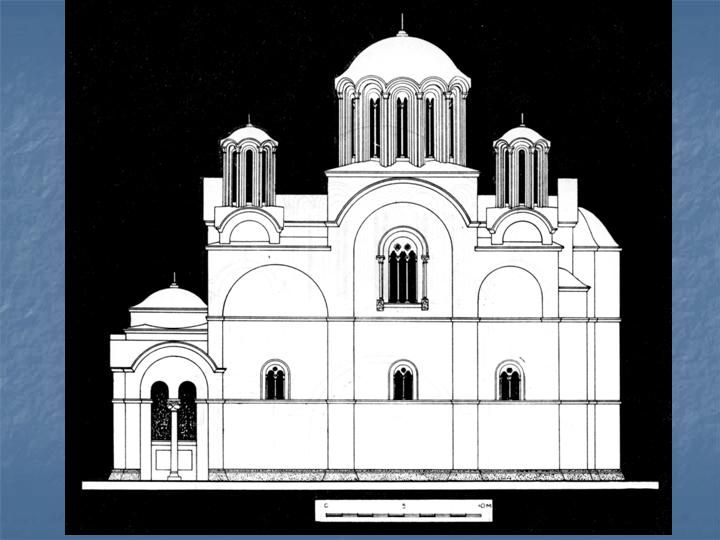Click the 10M label on scale bar
The image size is (720, 540).
[x=484, y=506]
